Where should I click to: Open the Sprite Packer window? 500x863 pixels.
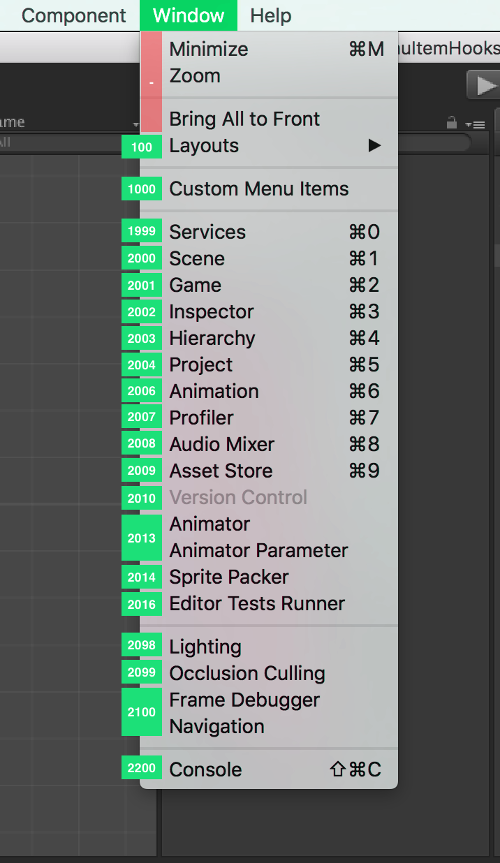pos(269,577)
